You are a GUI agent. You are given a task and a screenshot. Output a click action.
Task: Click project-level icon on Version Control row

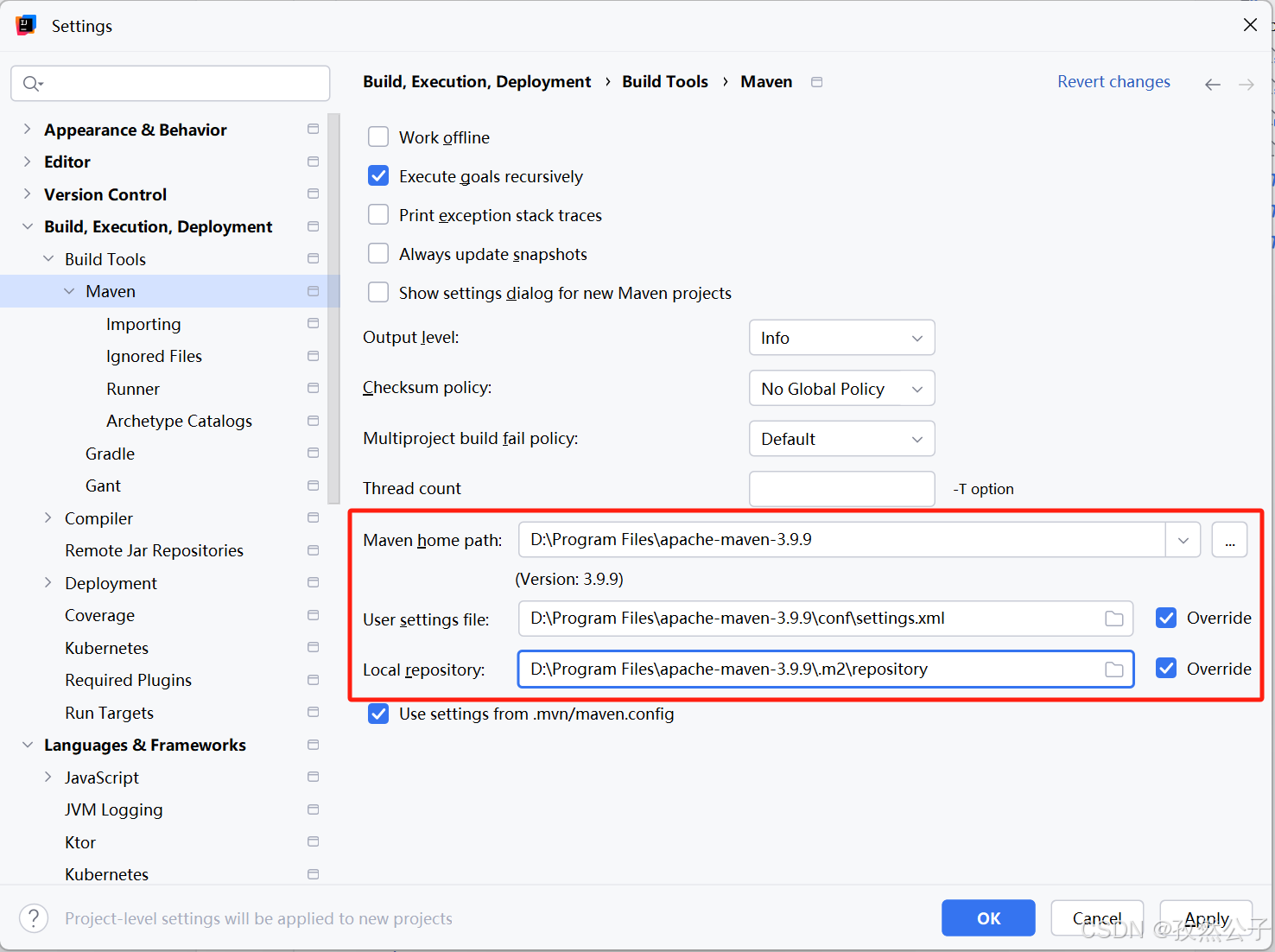click(x=313, y=194)
